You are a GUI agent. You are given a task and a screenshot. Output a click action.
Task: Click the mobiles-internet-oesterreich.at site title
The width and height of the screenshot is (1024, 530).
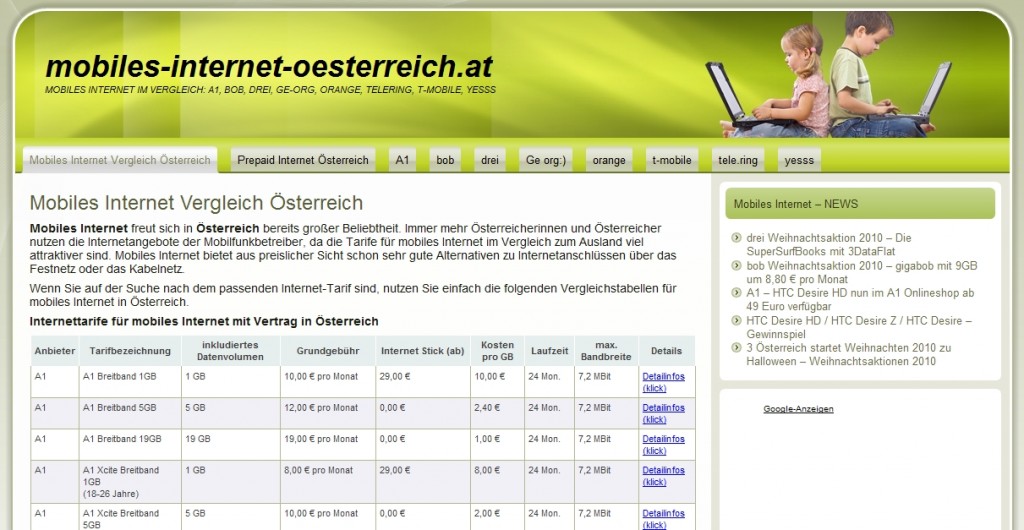269,67
